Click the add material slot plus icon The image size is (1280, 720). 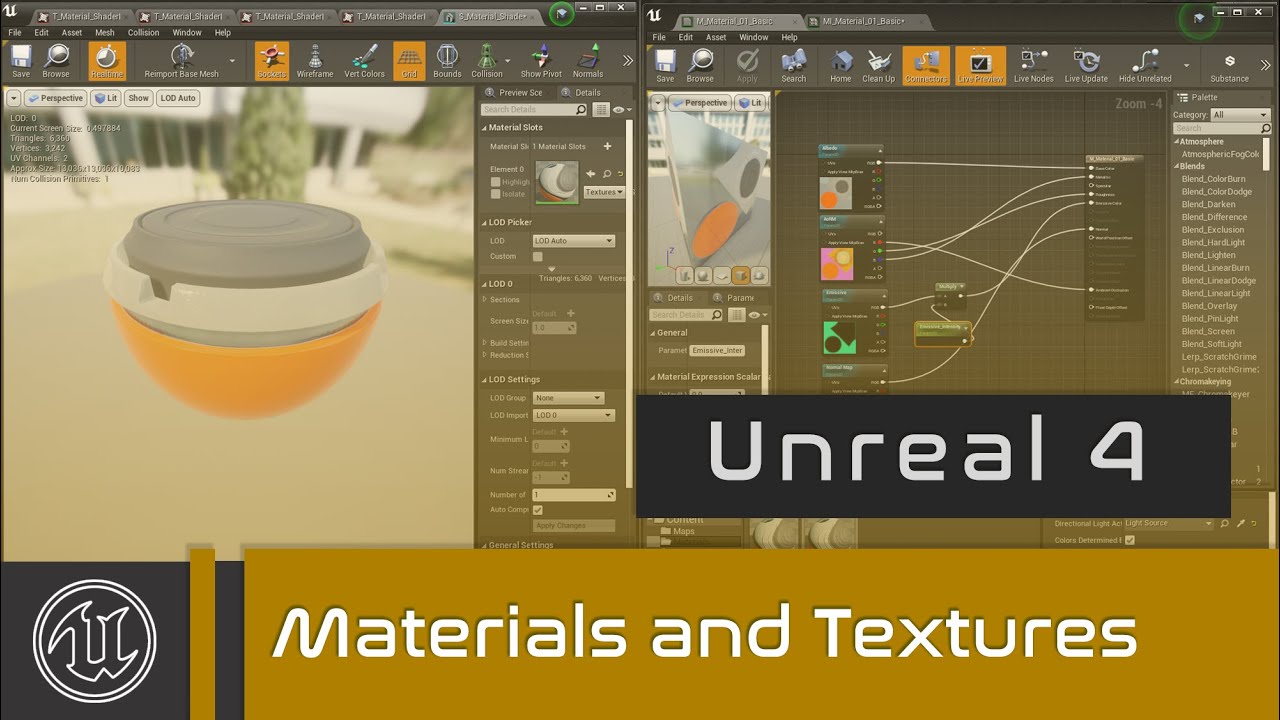[607, 146]
